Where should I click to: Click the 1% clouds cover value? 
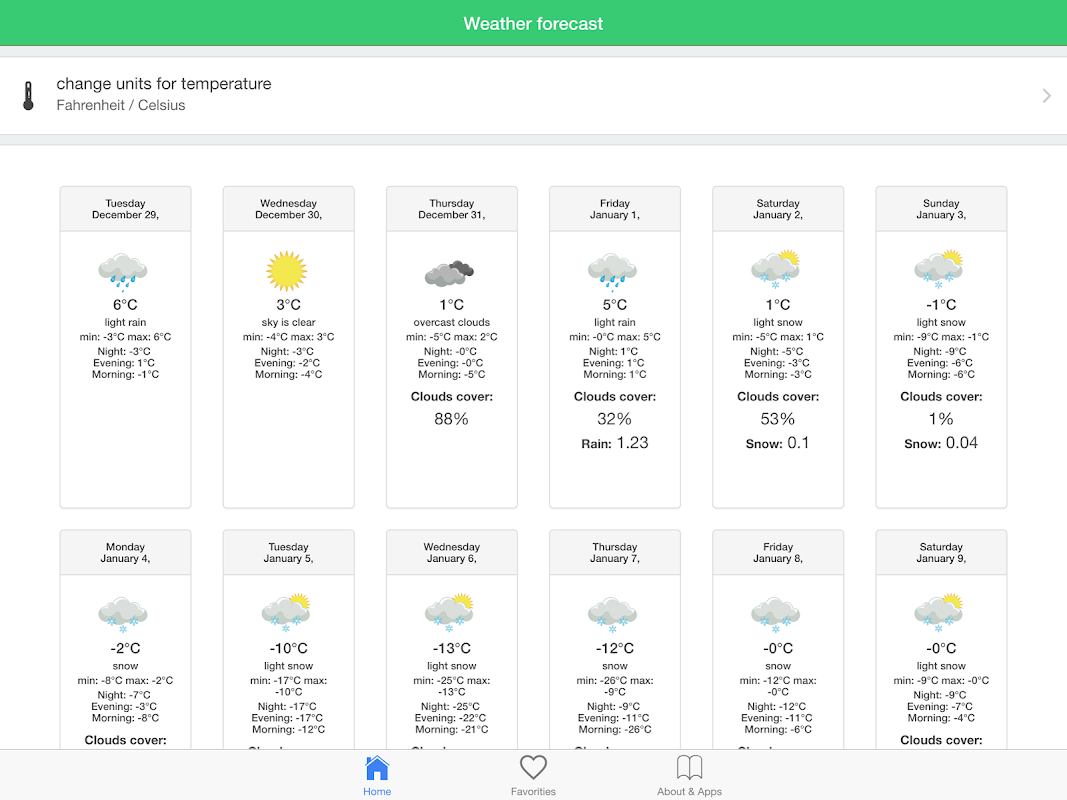(941, 419)
